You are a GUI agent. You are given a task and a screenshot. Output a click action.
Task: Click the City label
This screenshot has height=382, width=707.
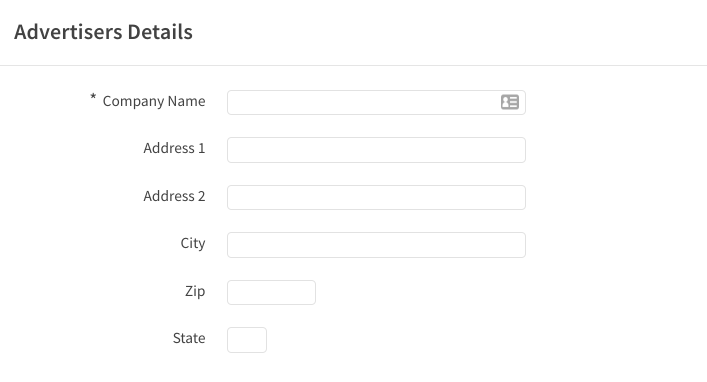(x=193, y=244)
